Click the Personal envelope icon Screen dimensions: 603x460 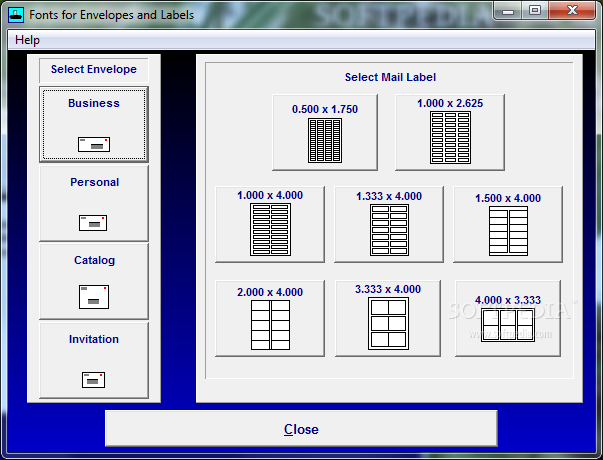(93, 223)
